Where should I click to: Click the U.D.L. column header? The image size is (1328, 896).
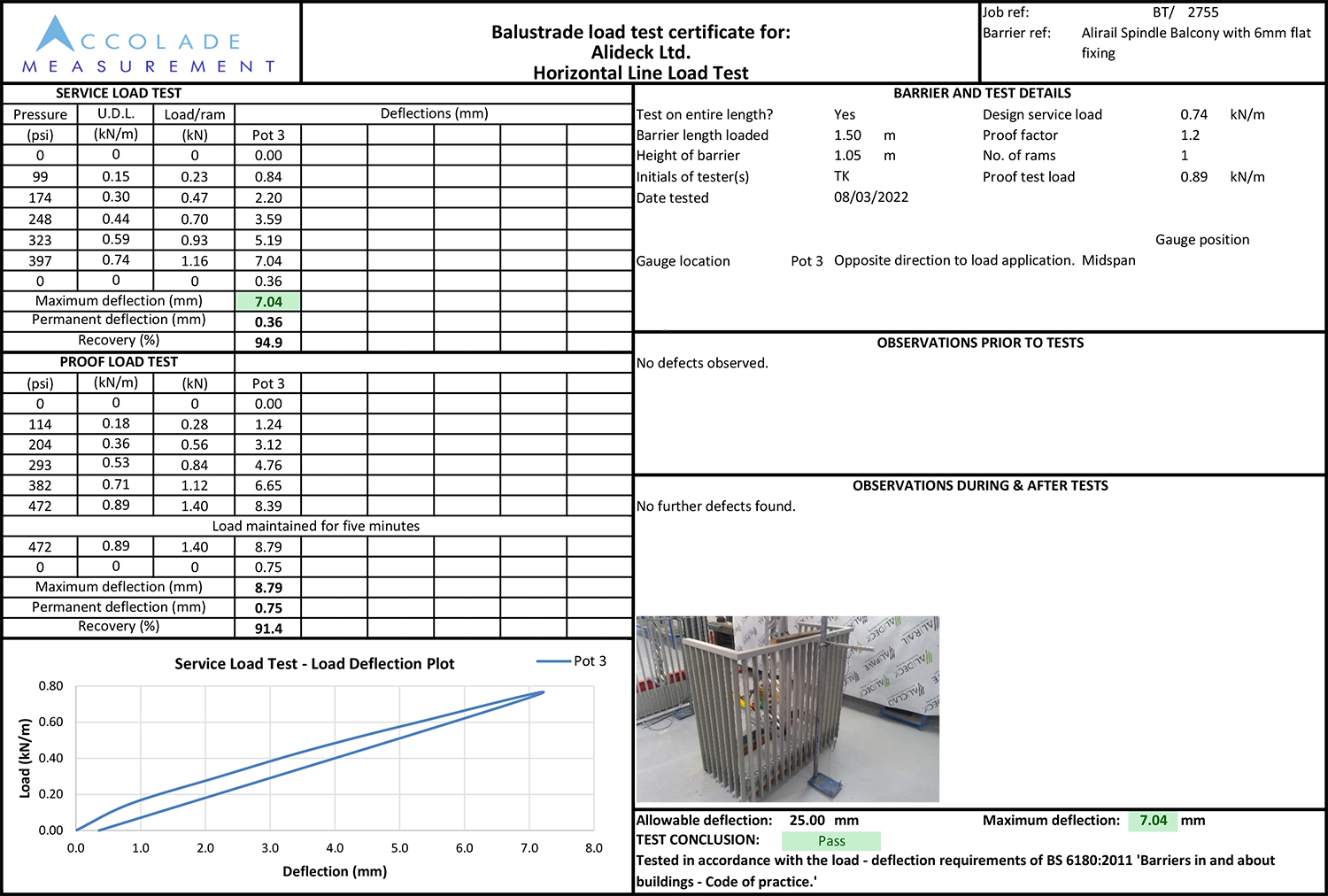tap(116, 113)
